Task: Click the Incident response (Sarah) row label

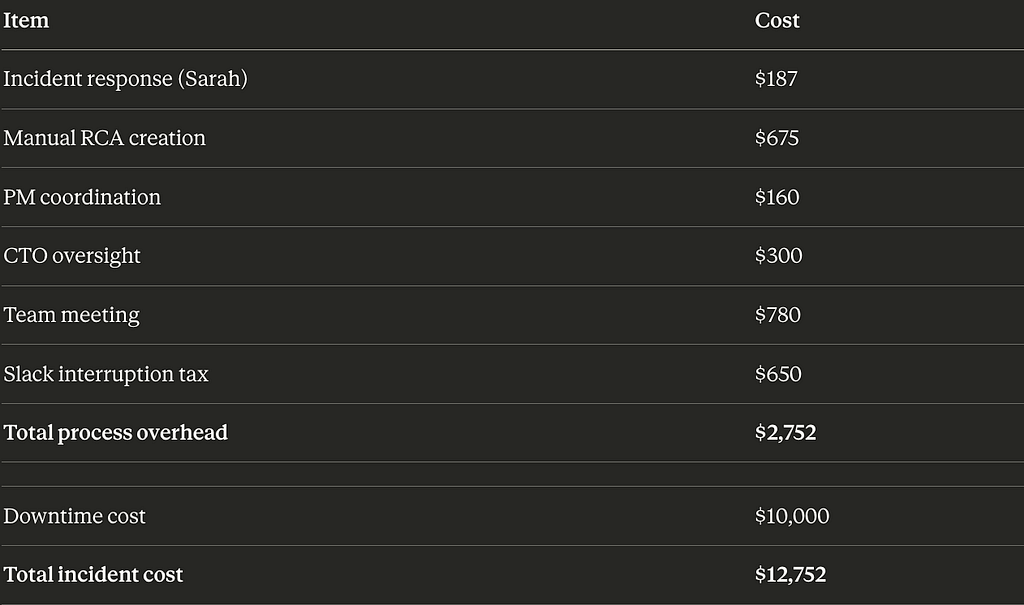Action: (x=125, y=79)
